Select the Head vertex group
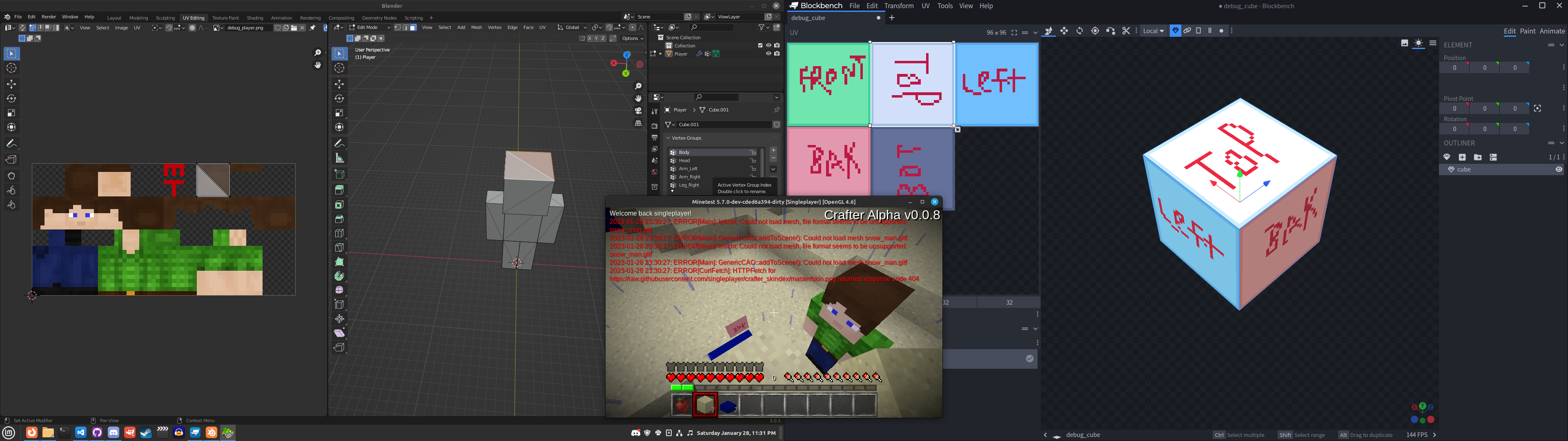Screen dimensions: 1568x441 point(685,161)
